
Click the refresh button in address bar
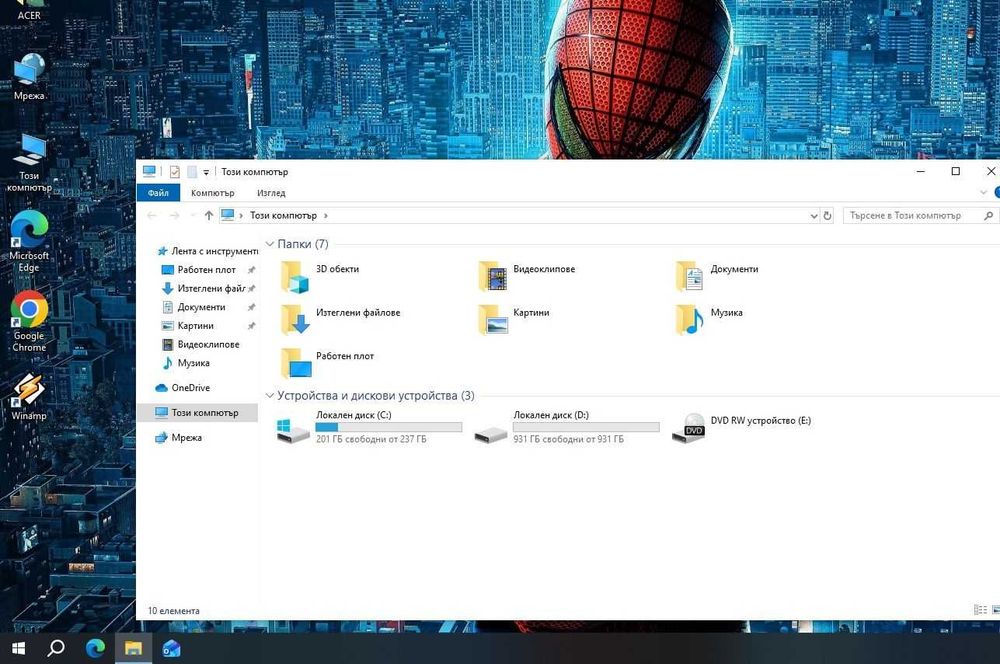tap(827, 216)
